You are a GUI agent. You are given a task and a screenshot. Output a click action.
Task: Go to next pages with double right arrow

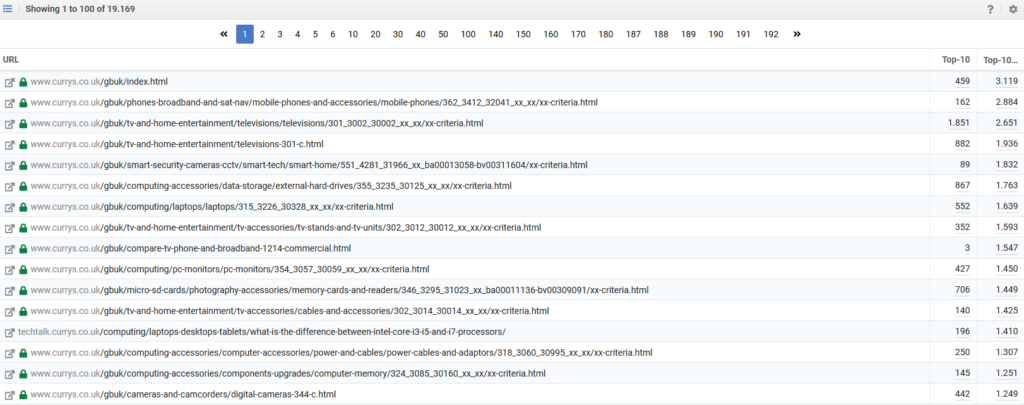coord(796,34)
